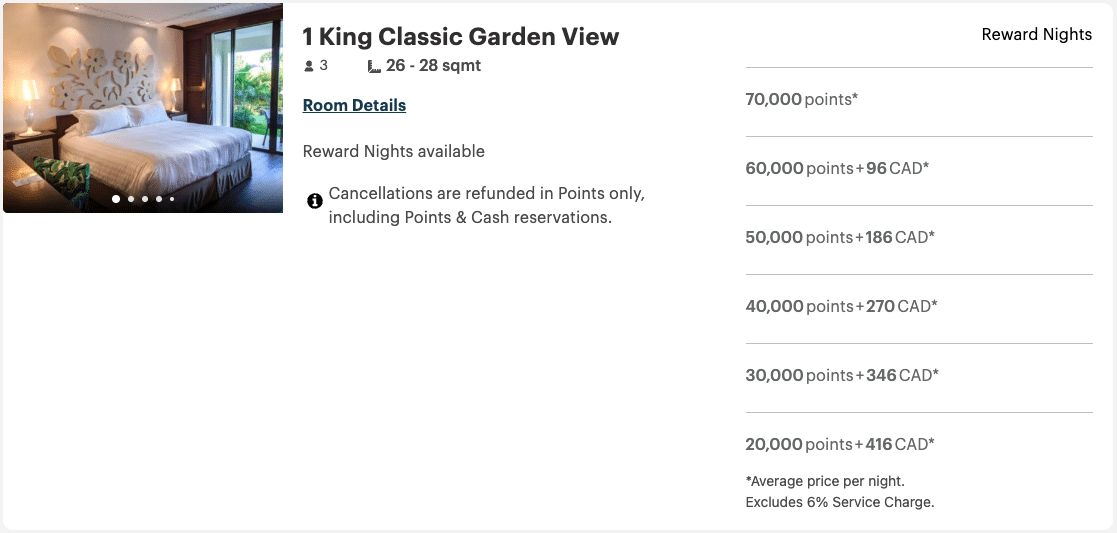
Task: Jump to the second room photo via carousel dot
Action: (x=131, y=199)
